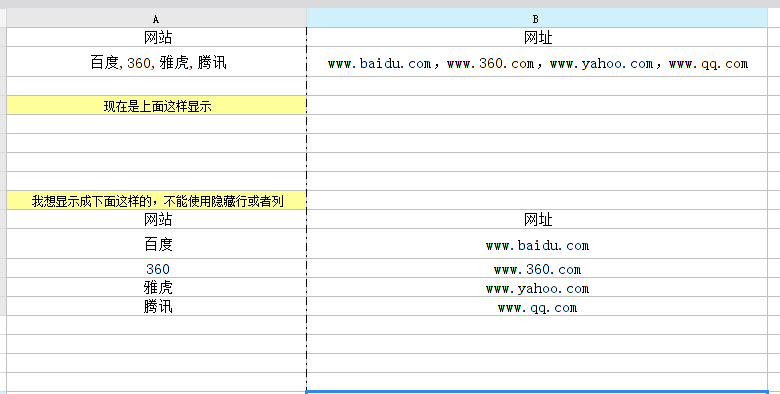
Task: Select cell '百度' in lower table
Action: 156,244
